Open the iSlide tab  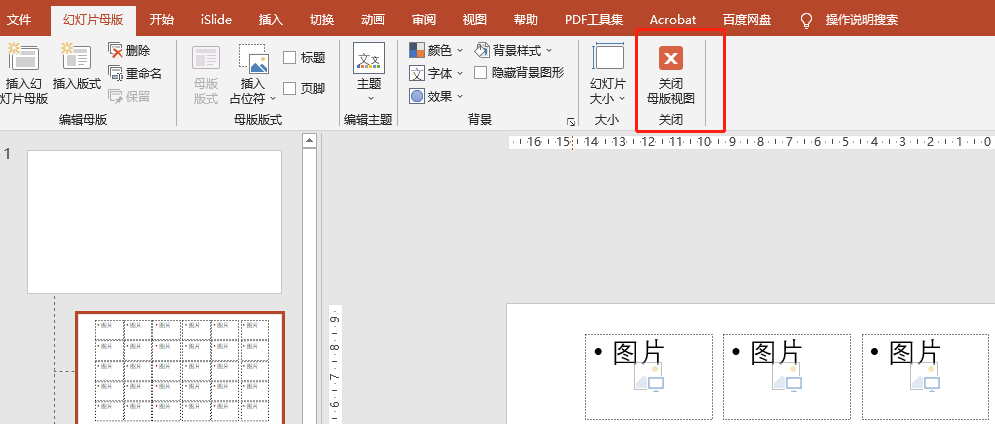tap(216, 20)
